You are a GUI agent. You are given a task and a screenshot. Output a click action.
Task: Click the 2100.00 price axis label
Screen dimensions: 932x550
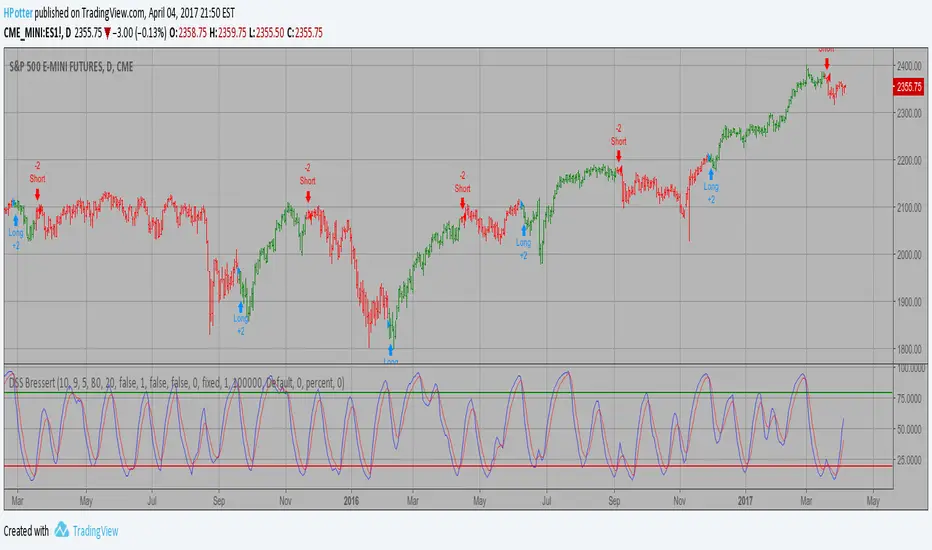909,207
